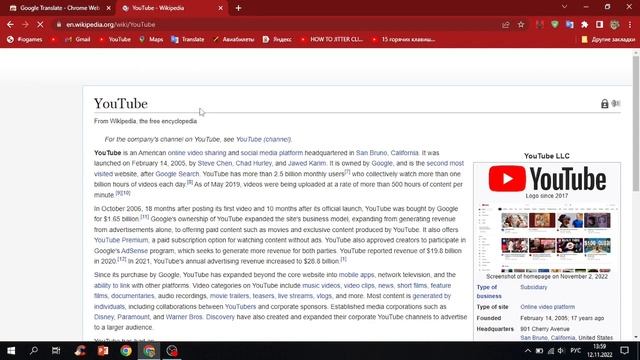Open social media platform link

click(272, 153)
